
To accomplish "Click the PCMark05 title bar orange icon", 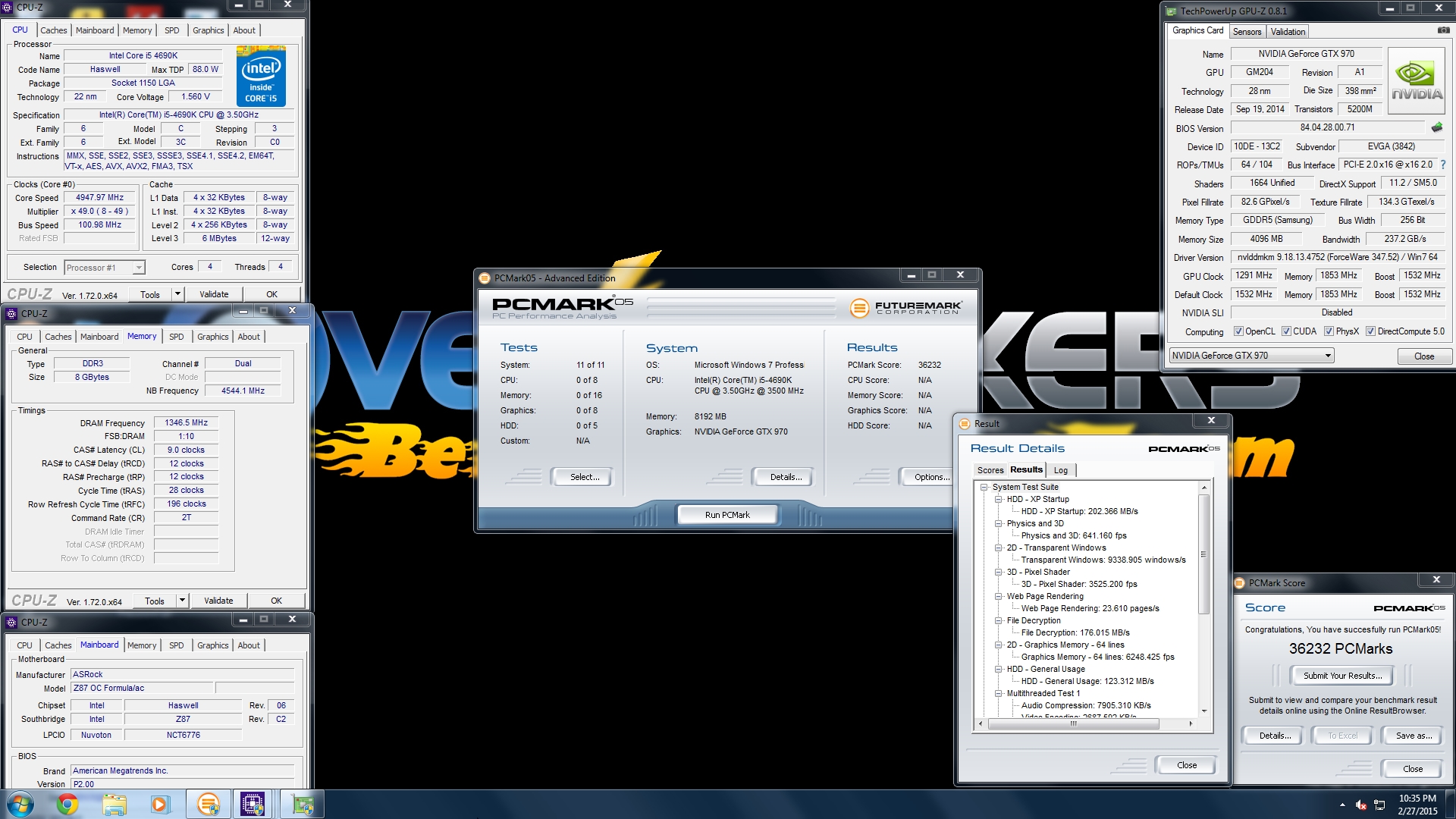I will tap(485, 278).
